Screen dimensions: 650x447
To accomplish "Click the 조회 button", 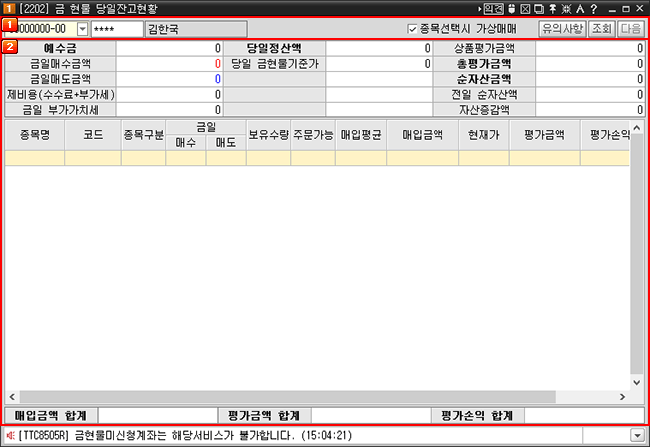I will (x=602, y=29).
